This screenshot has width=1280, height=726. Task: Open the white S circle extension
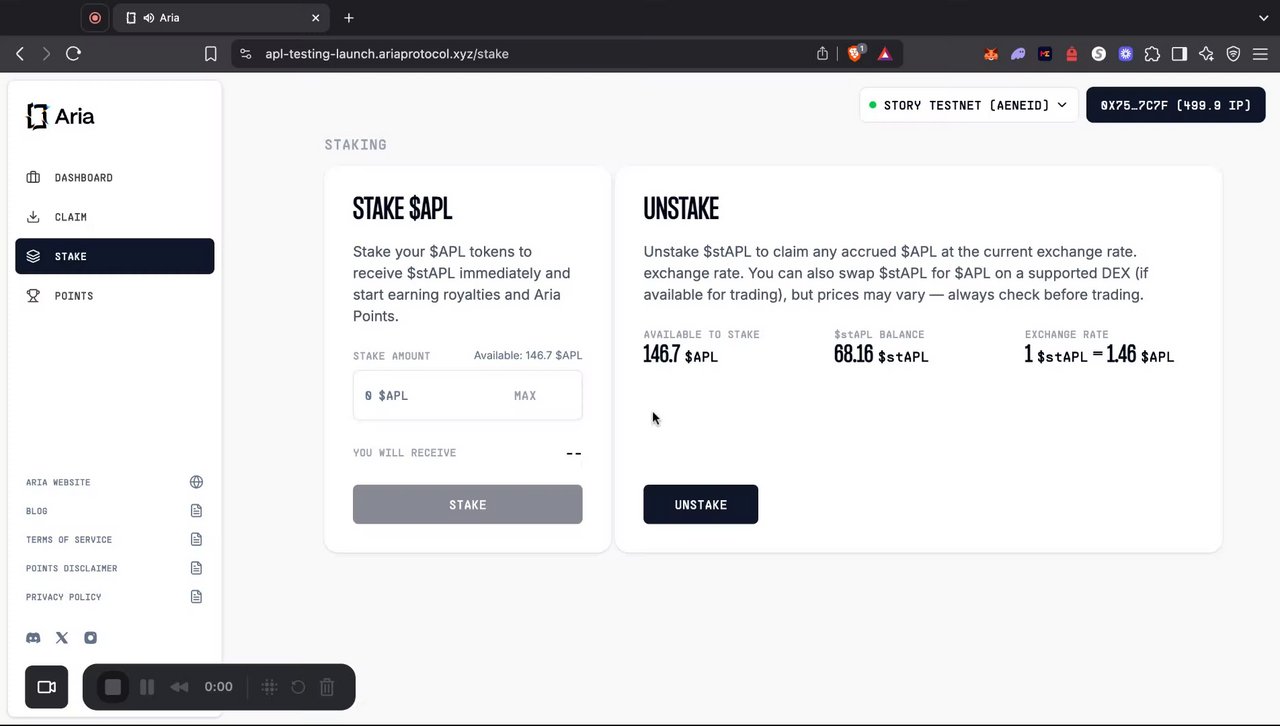click(1099, 54)
